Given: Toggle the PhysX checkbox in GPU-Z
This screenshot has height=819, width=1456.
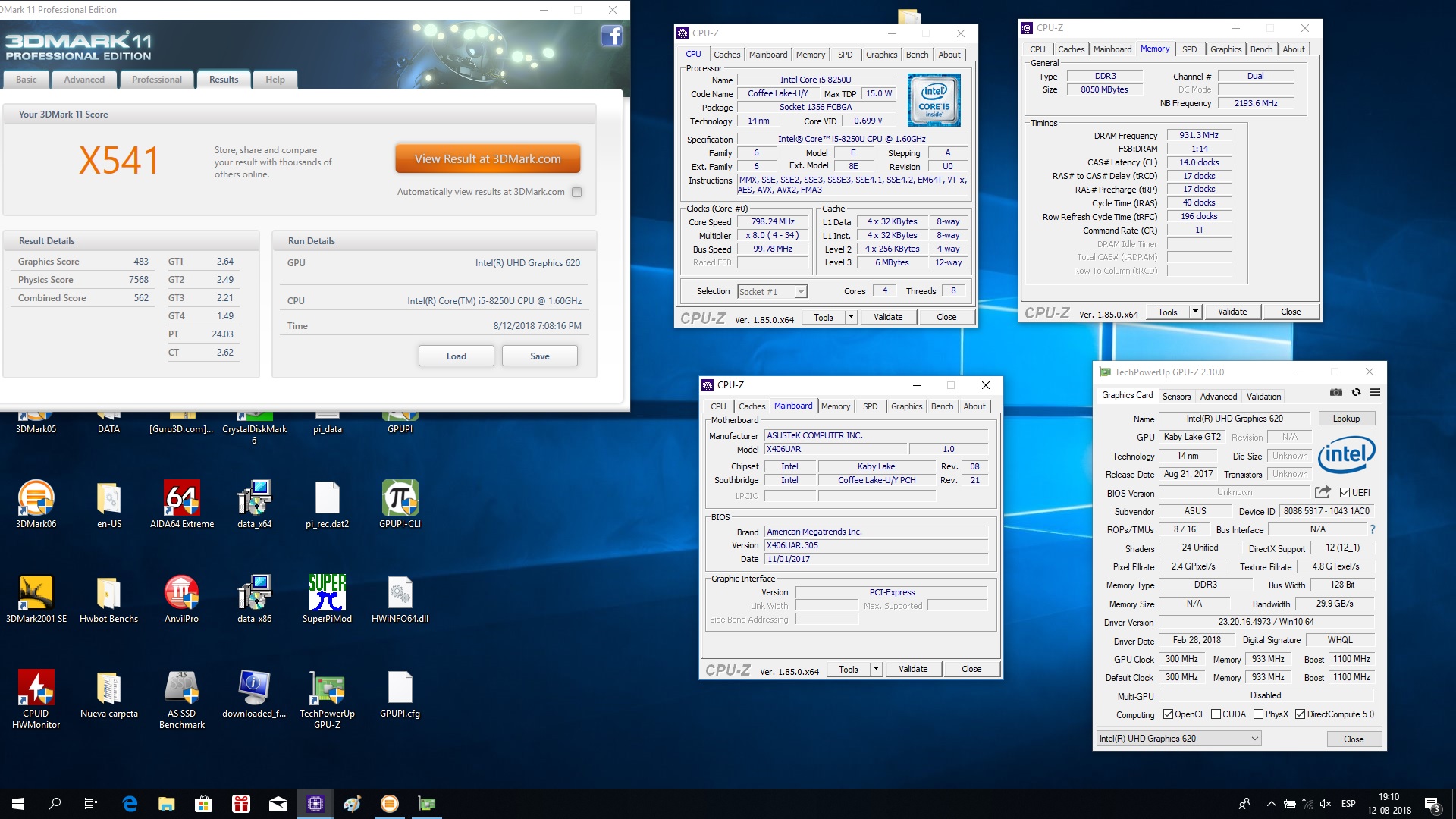Looking at the screenshot, I should (x=1259, y=714).
